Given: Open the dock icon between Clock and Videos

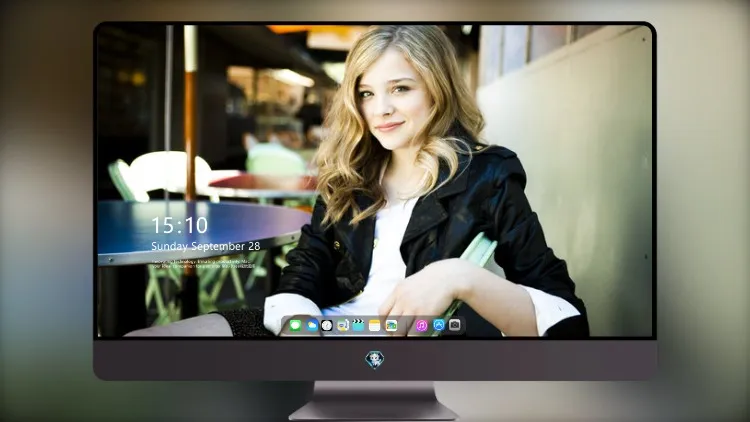Looking at the screenshot, I should click(342, 326).
